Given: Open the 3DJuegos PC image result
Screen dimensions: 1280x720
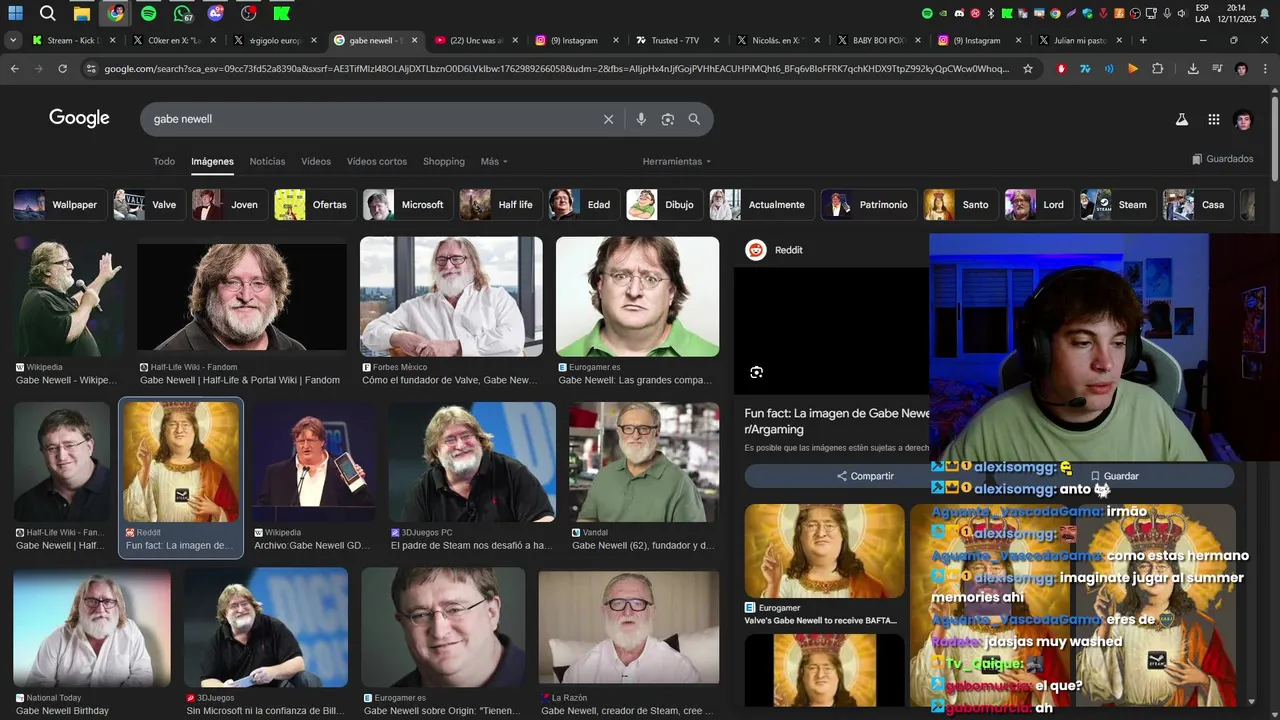Looking at the screenshot, I should 472,462.
